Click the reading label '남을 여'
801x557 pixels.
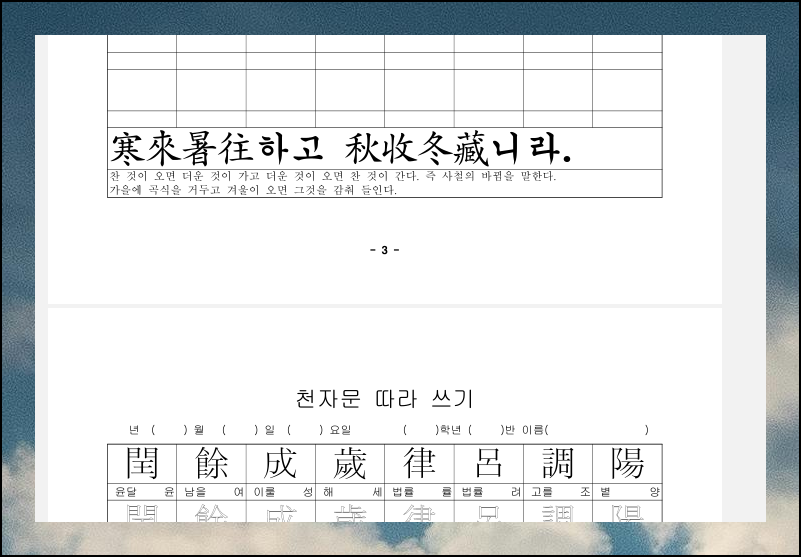click(214, 492)
